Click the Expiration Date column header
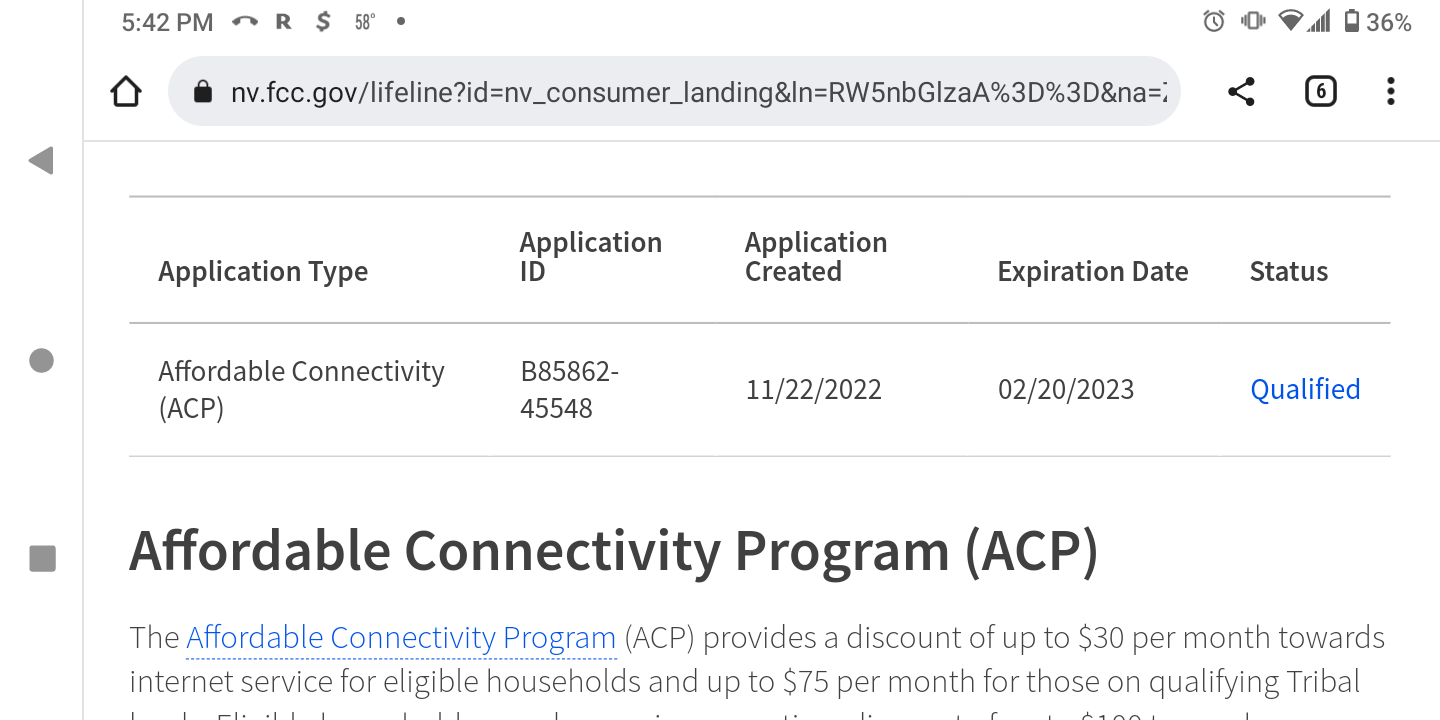 (x=1093, y=272)
